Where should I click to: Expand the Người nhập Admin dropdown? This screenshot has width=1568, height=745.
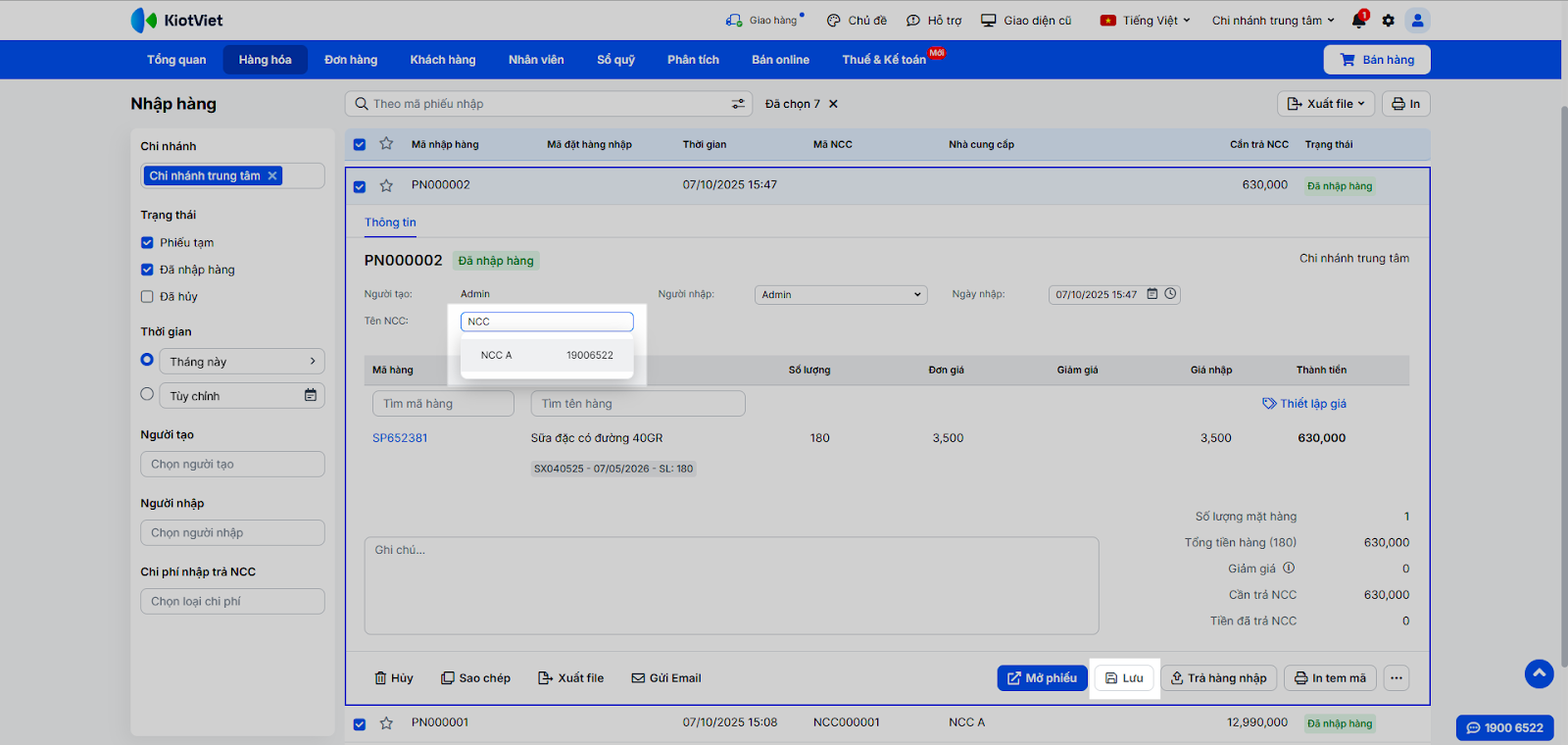(x=841, y=295)
